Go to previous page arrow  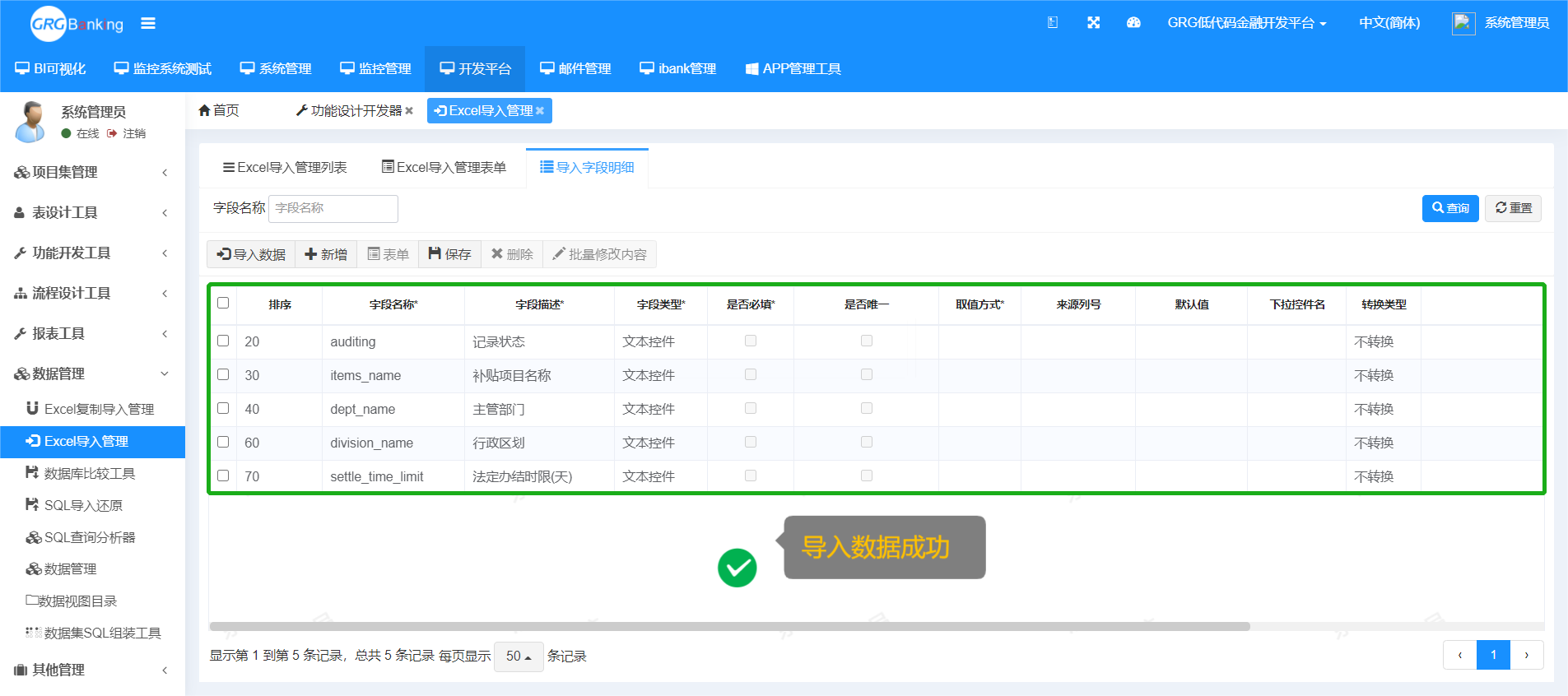coord(1460,655)
